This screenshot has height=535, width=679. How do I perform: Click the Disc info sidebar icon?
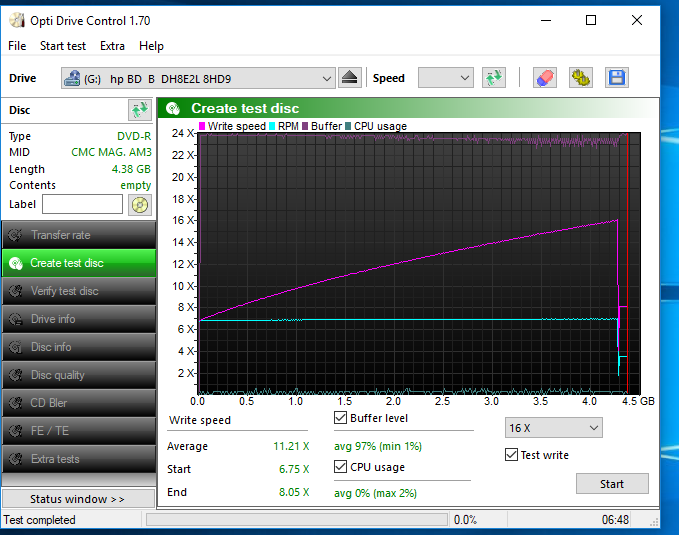[x=16, y=347]
